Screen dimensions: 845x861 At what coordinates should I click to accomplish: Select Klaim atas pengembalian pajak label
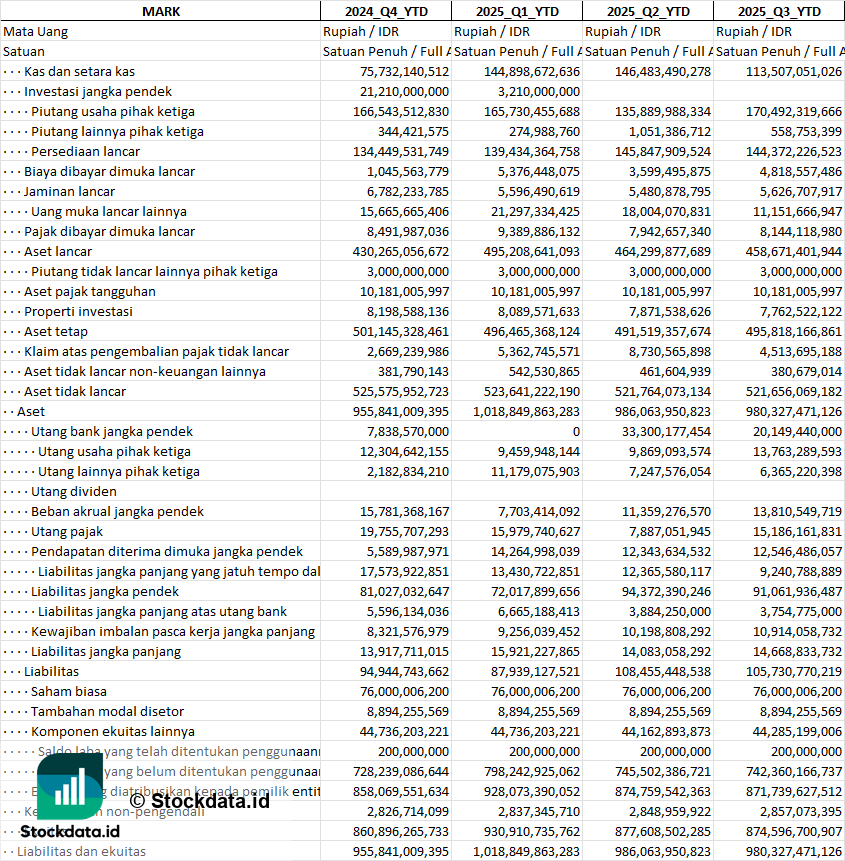156,351
